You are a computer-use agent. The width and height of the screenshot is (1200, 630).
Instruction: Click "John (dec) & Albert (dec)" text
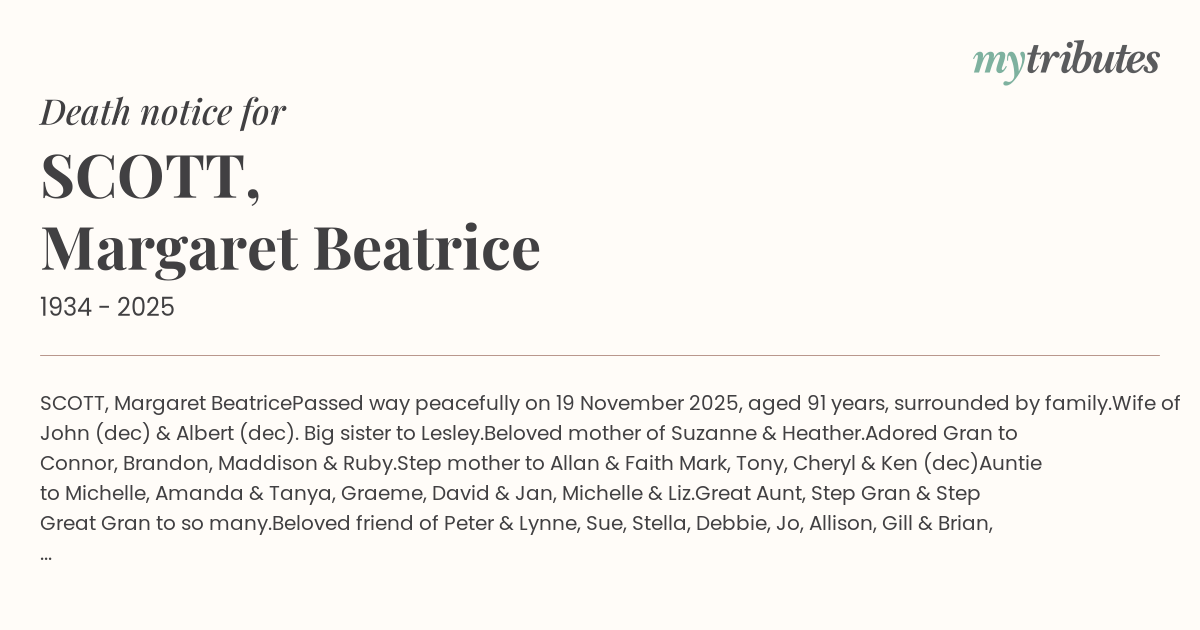pos(166,434)
